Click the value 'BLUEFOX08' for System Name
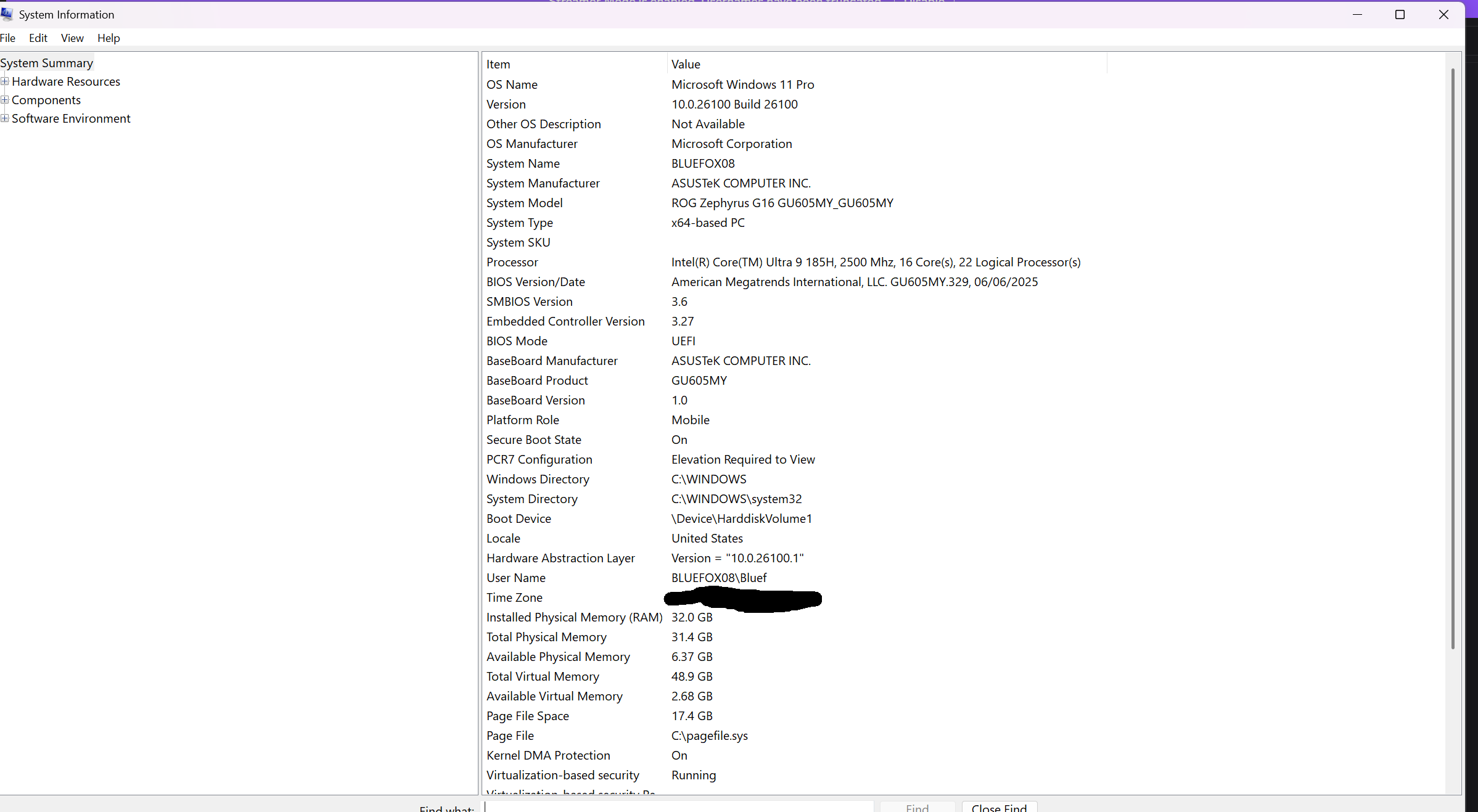The height and width of the screenshot is (812, 1478). [703, 163]
